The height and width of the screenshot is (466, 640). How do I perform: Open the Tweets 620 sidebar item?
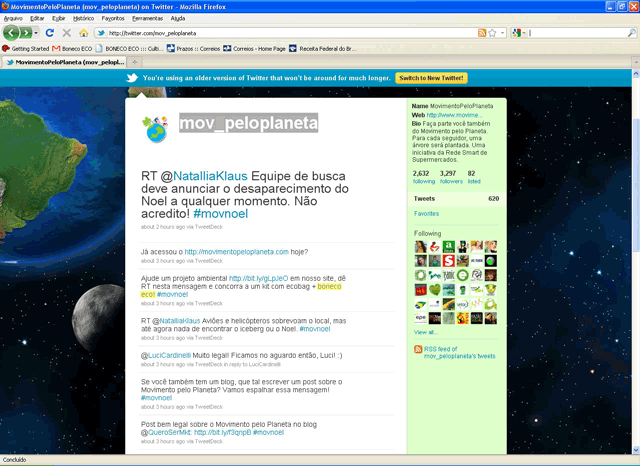[456, 199]
